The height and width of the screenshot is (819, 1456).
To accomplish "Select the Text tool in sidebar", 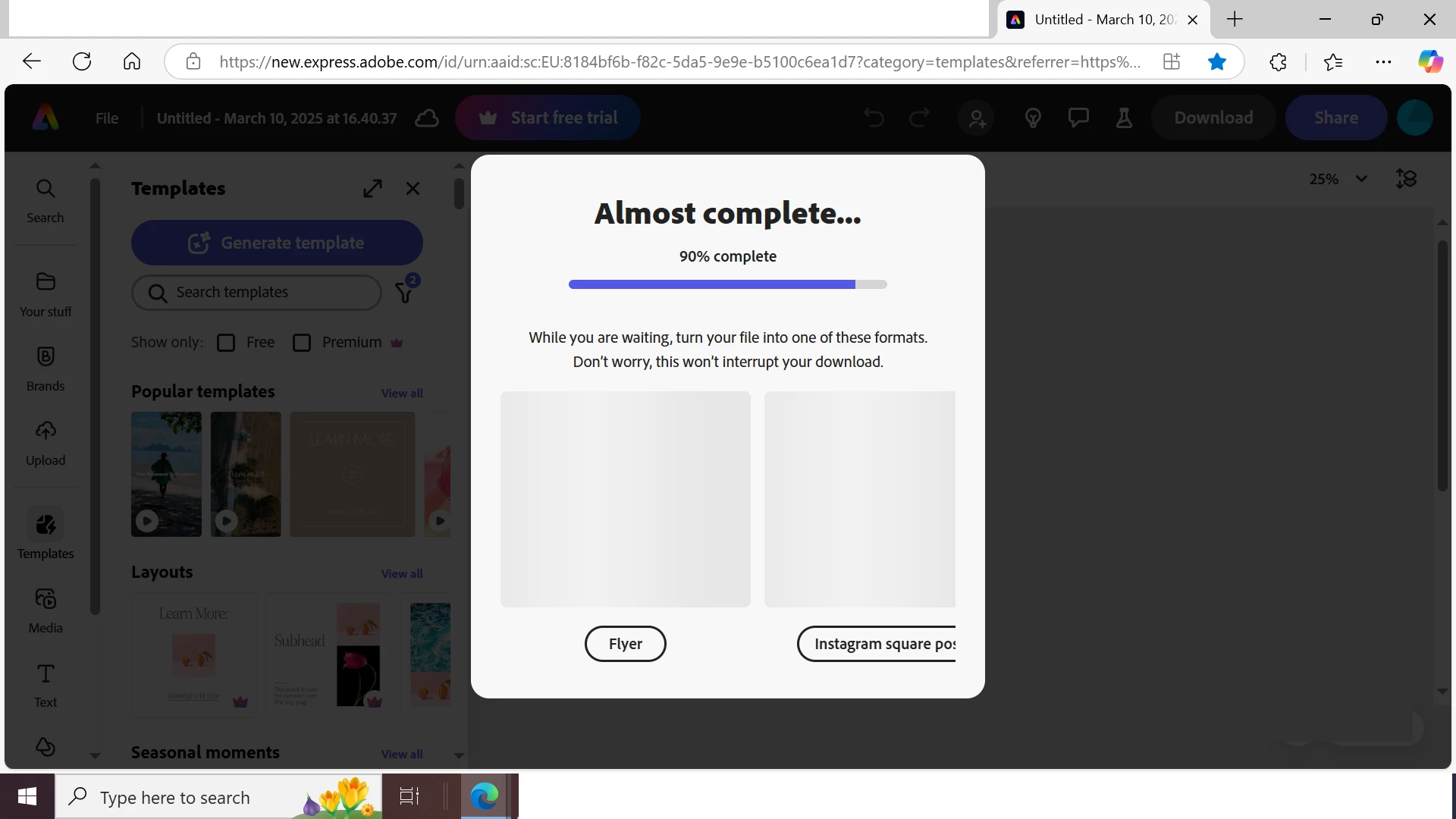I will (x=45, y=685).
